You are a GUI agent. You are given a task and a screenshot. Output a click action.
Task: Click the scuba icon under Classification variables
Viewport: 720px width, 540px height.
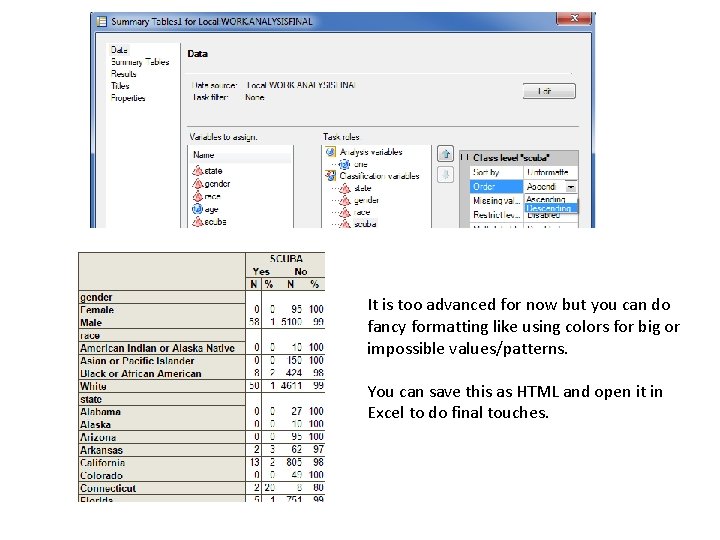click(345, 224)
